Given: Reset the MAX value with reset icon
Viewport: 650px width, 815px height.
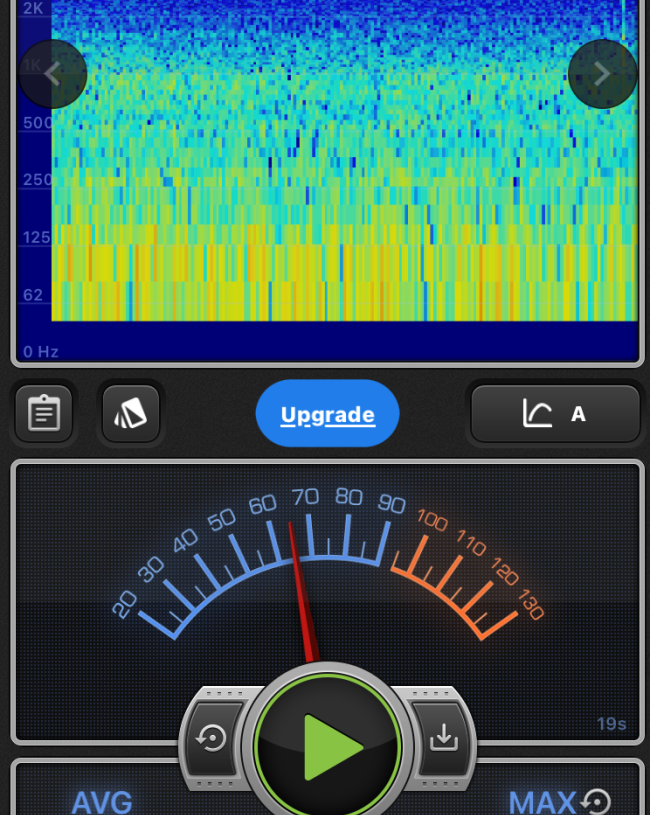Looking at the screenshot, I should [x=597, y=801].
